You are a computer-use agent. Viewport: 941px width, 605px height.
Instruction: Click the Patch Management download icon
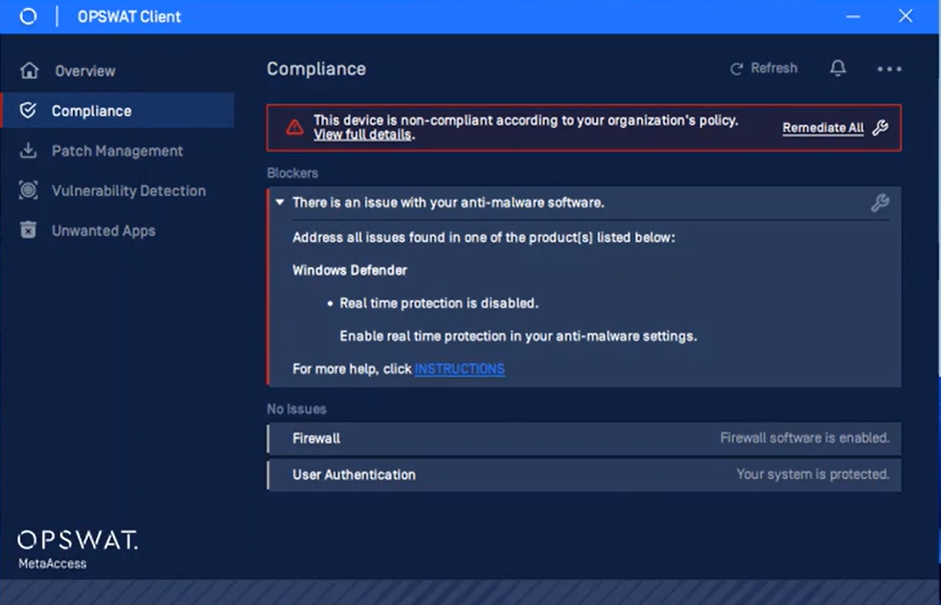28,151
